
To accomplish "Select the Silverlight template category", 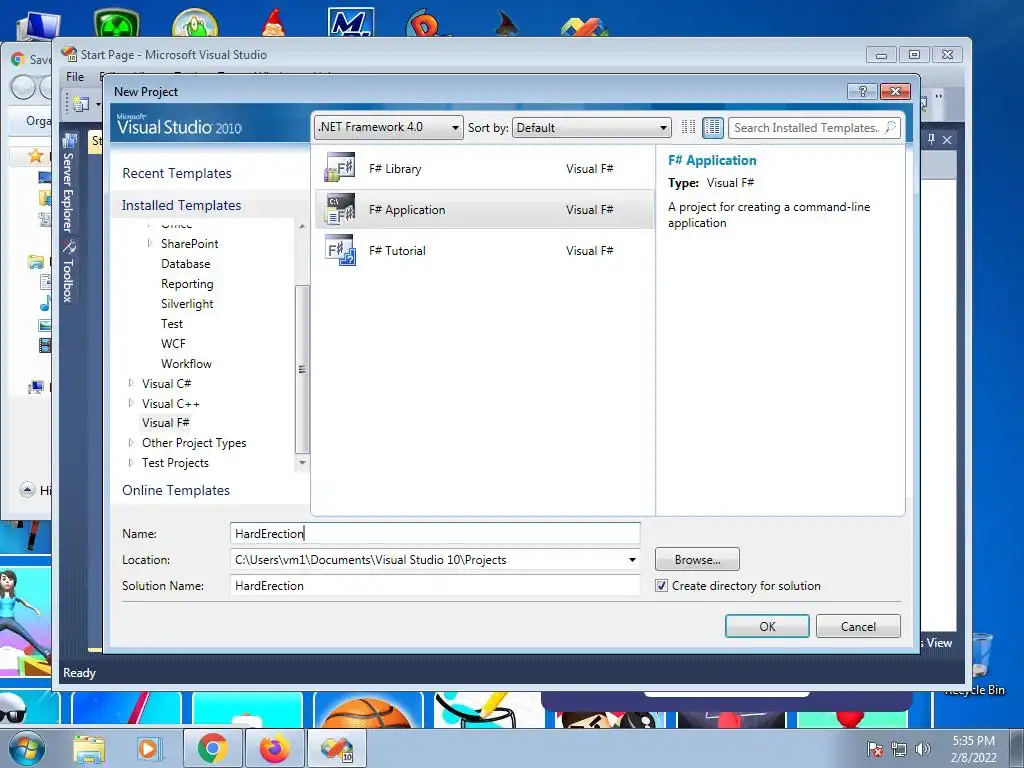I will coord(187,304).
